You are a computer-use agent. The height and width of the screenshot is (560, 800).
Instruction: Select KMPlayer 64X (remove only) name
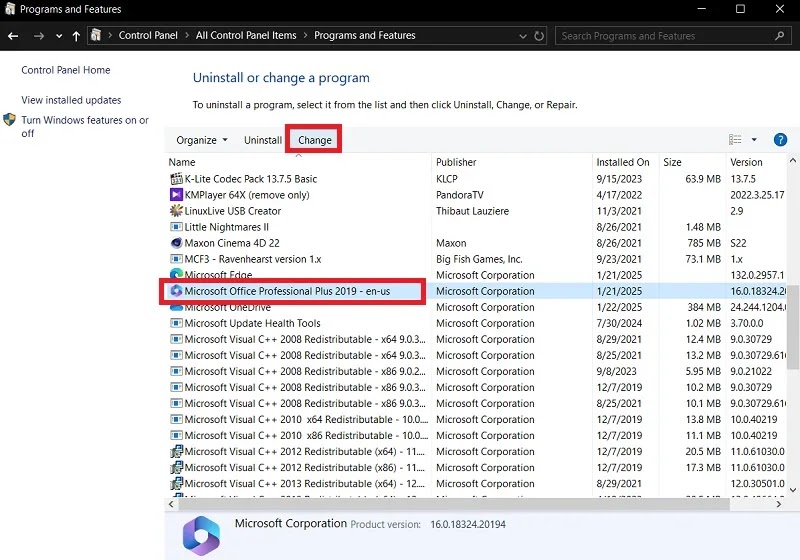coord(247,195)
